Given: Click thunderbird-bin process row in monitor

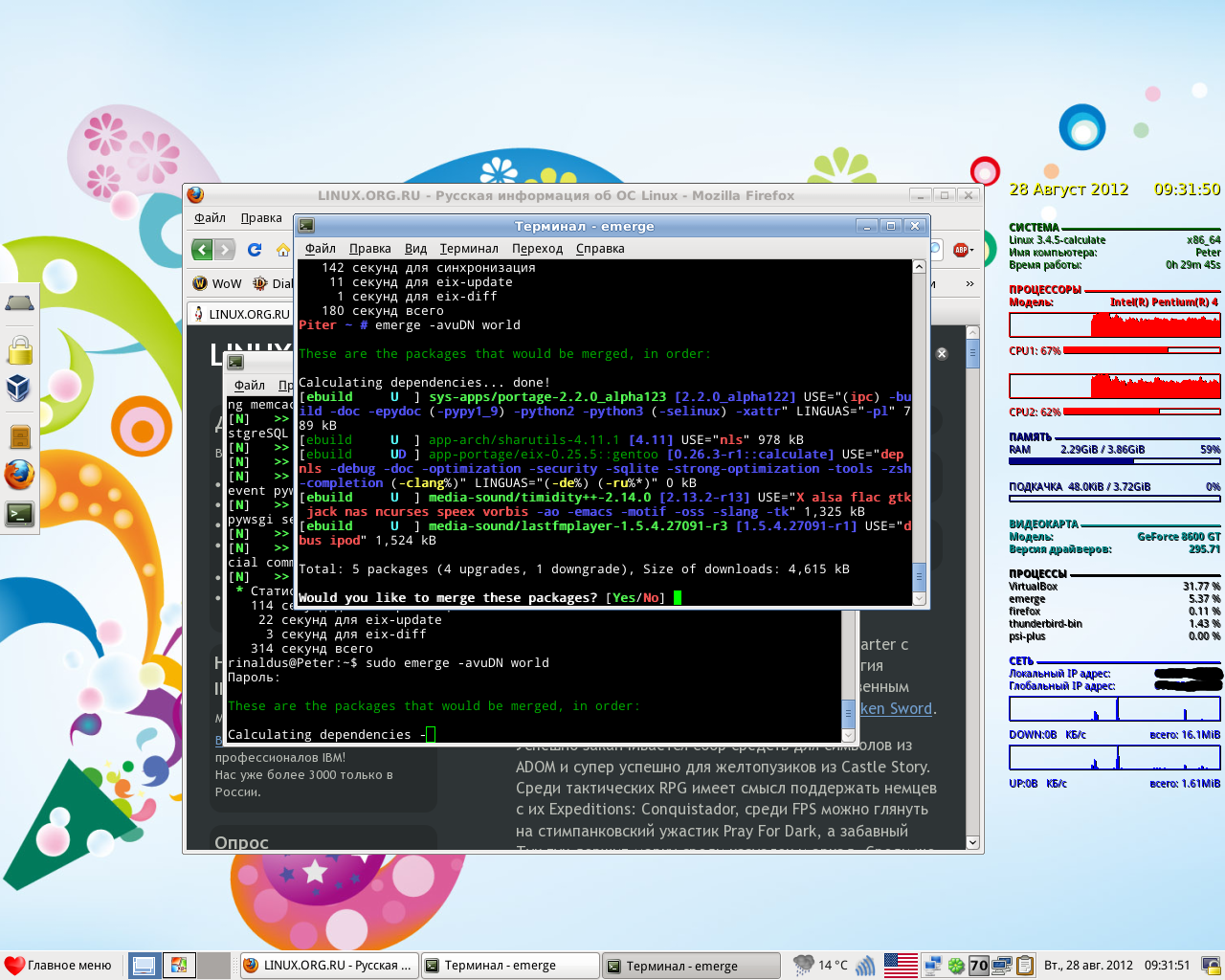Looking at the screenshot, I should [1115, 623].
